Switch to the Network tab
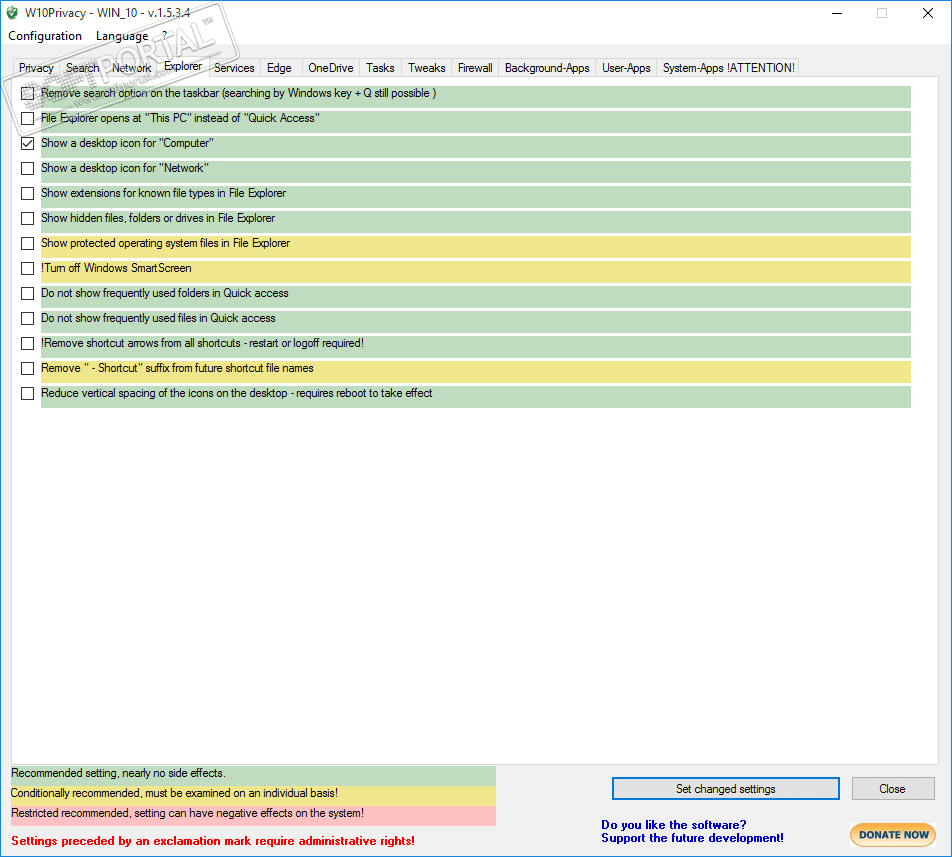Viewport: 952px width, 857px height. (x=131, y=68)
